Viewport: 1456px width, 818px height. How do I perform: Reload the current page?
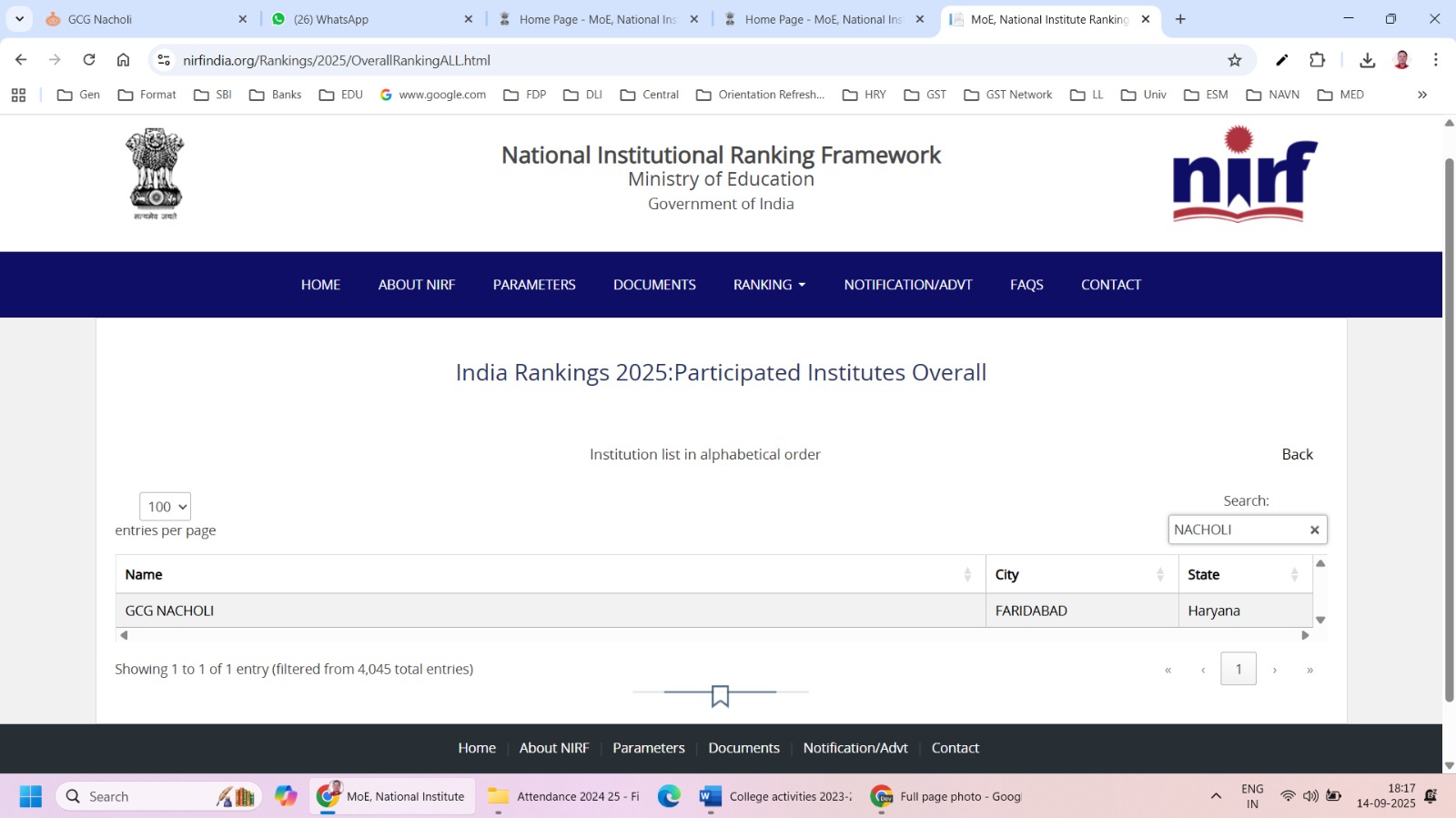click(89, 60)
